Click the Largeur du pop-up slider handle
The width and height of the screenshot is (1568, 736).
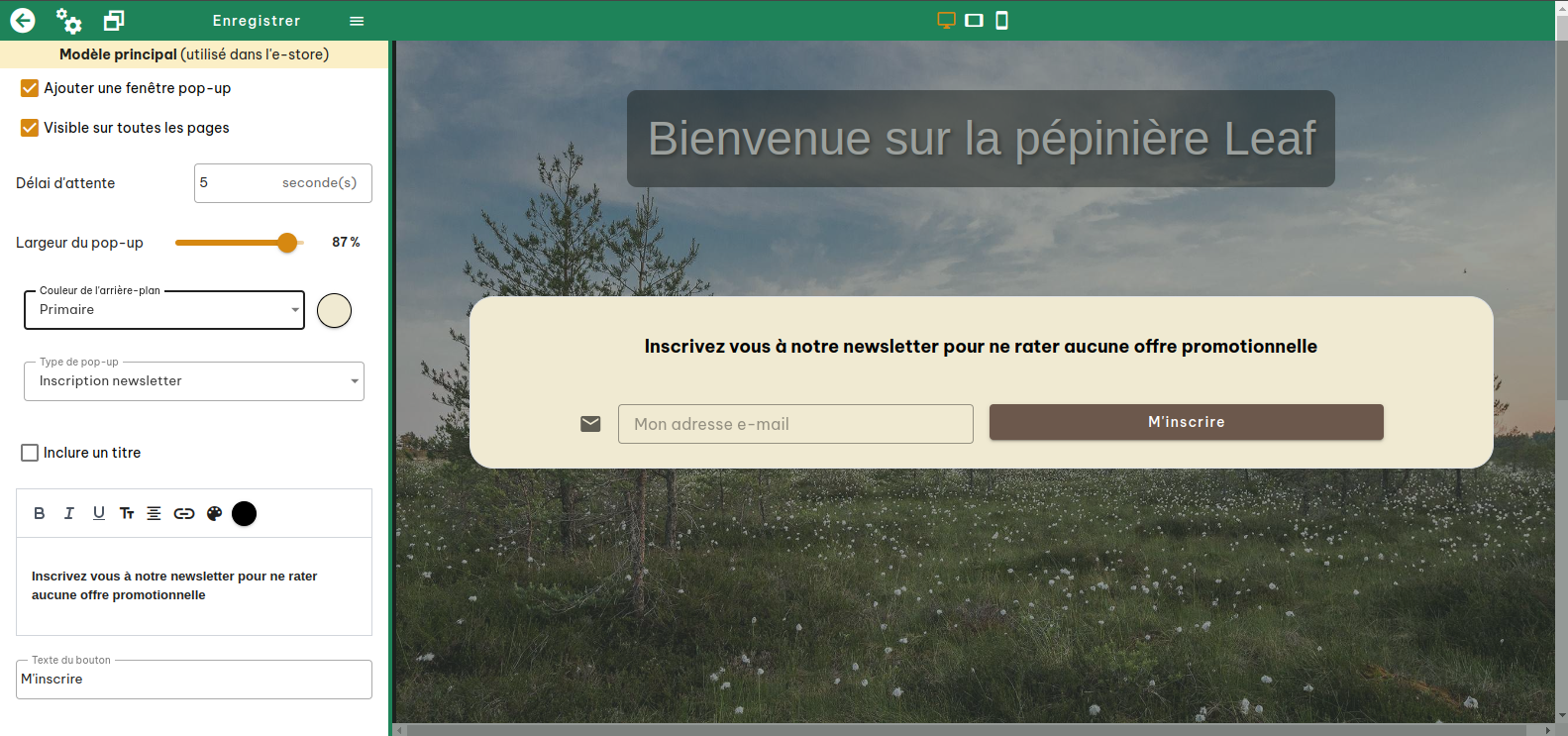click(287, 243)
